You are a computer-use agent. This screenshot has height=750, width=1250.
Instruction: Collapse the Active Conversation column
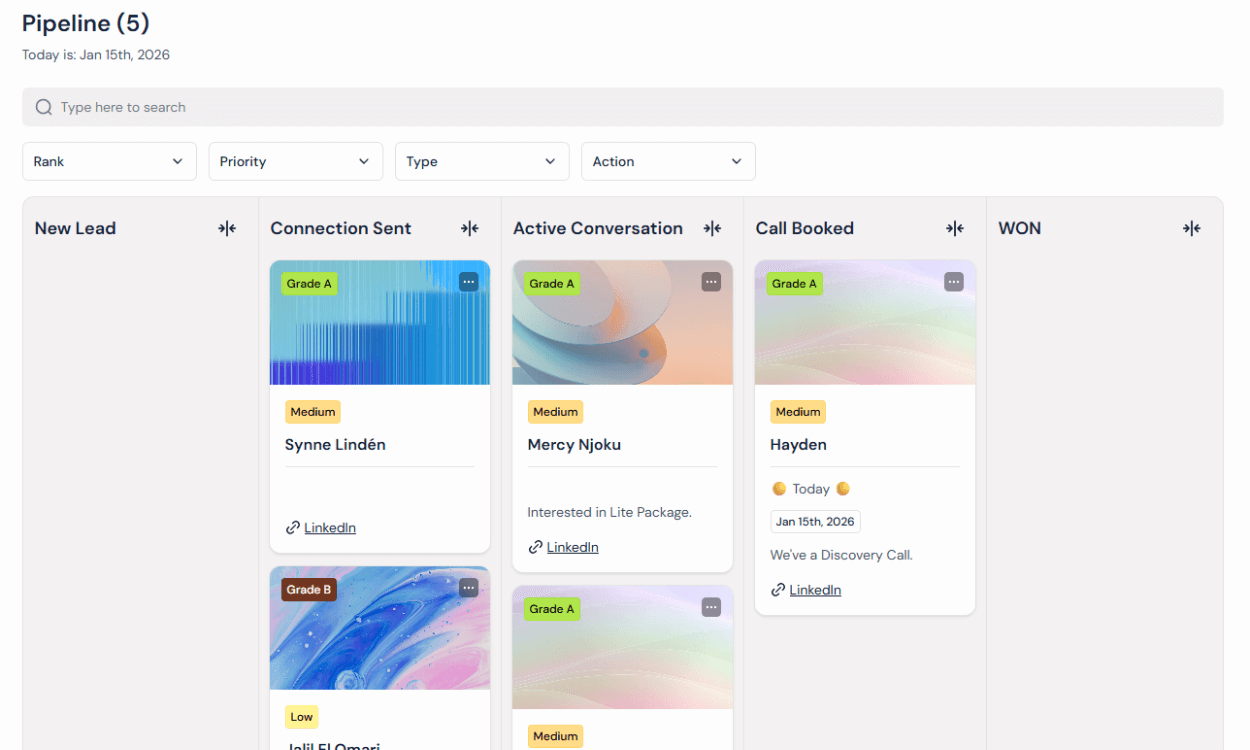(712, 229)
